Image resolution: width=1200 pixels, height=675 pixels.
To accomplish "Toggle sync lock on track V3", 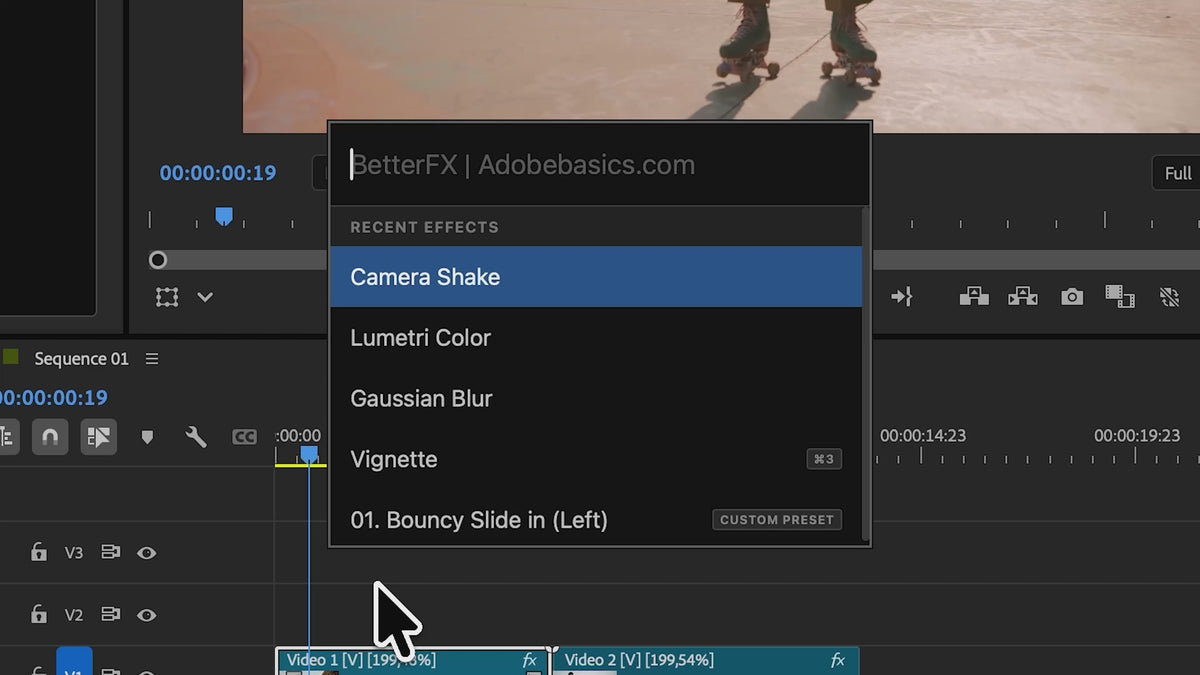I will (x=110, y=552).
